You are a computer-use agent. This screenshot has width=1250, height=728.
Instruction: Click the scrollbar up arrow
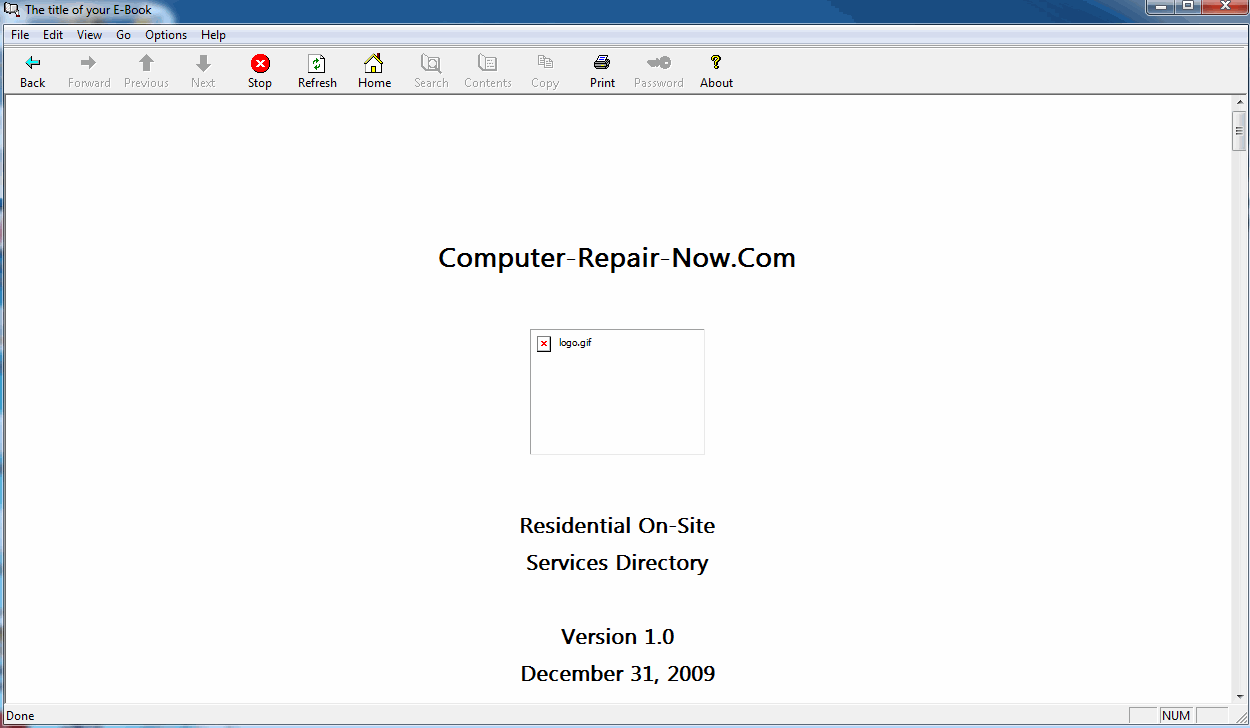click(x=1239, y=104)
